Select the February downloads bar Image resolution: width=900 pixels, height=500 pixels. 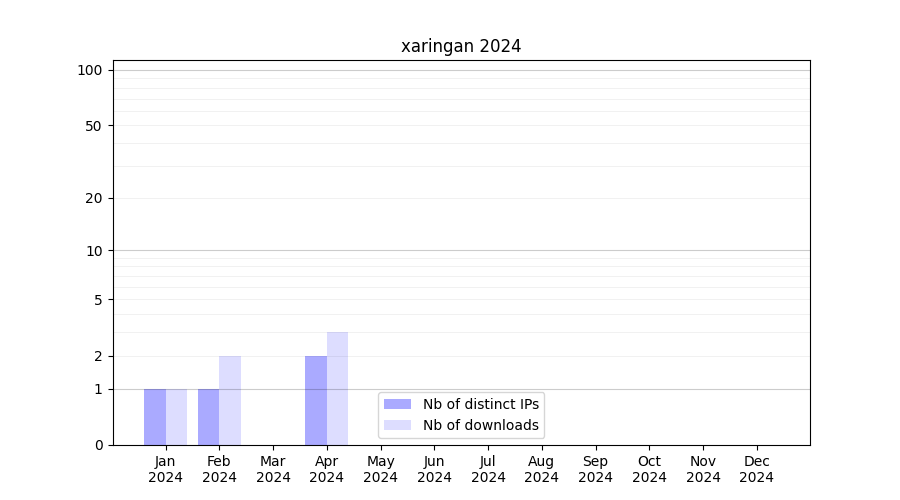230,401
